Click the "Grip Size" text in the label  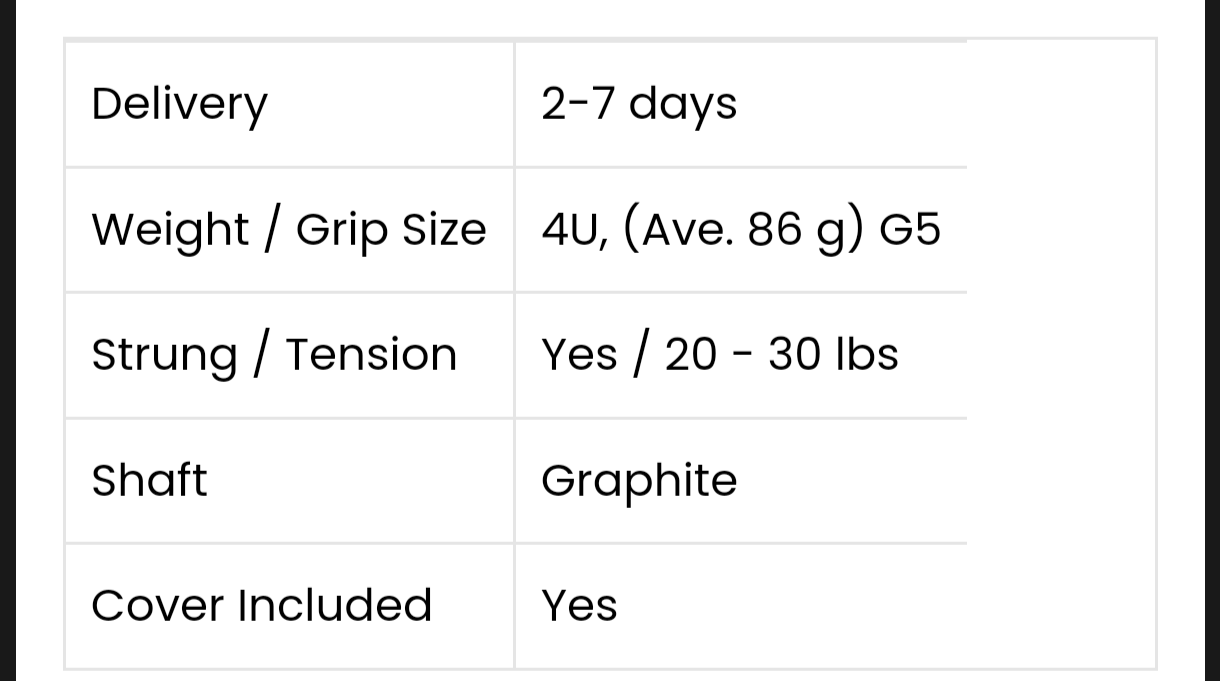click(391, 230)
